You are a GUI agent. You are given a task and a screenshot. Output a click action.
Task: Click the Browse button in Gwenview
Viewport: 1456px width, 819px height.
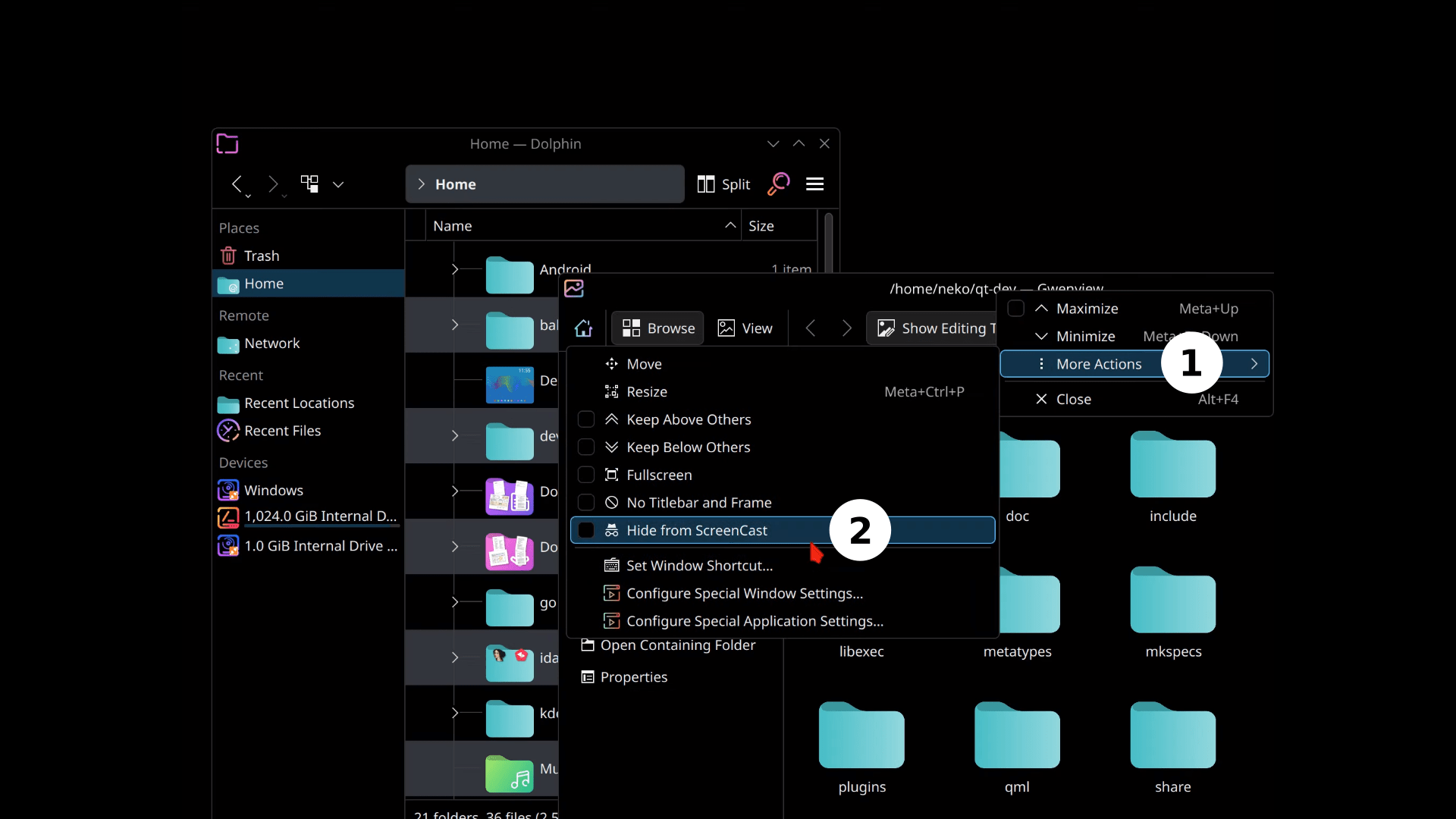pyautogui.click(x=657, y=328)
